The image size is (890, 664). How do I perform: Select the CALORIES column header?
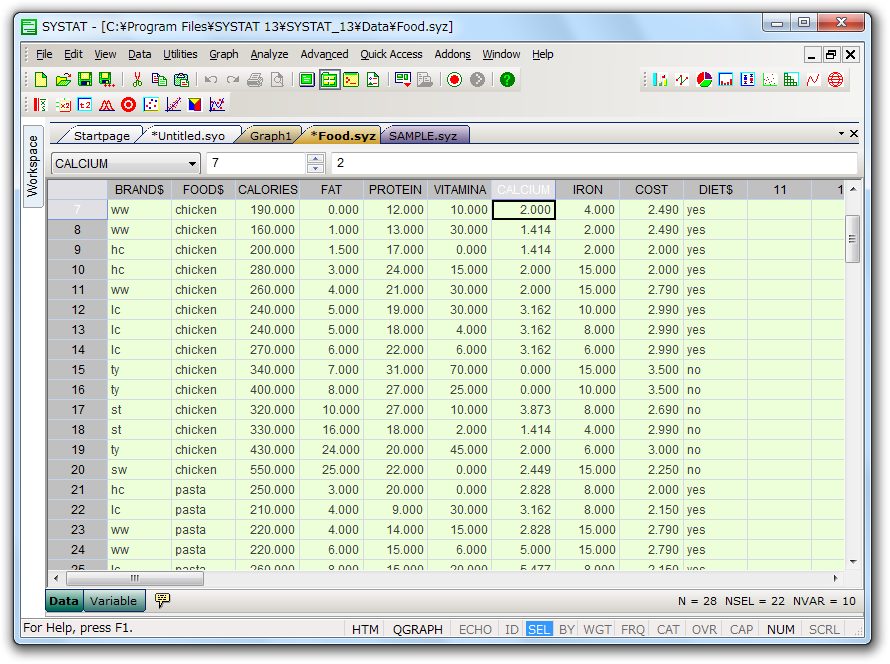[x=268, y=190]
